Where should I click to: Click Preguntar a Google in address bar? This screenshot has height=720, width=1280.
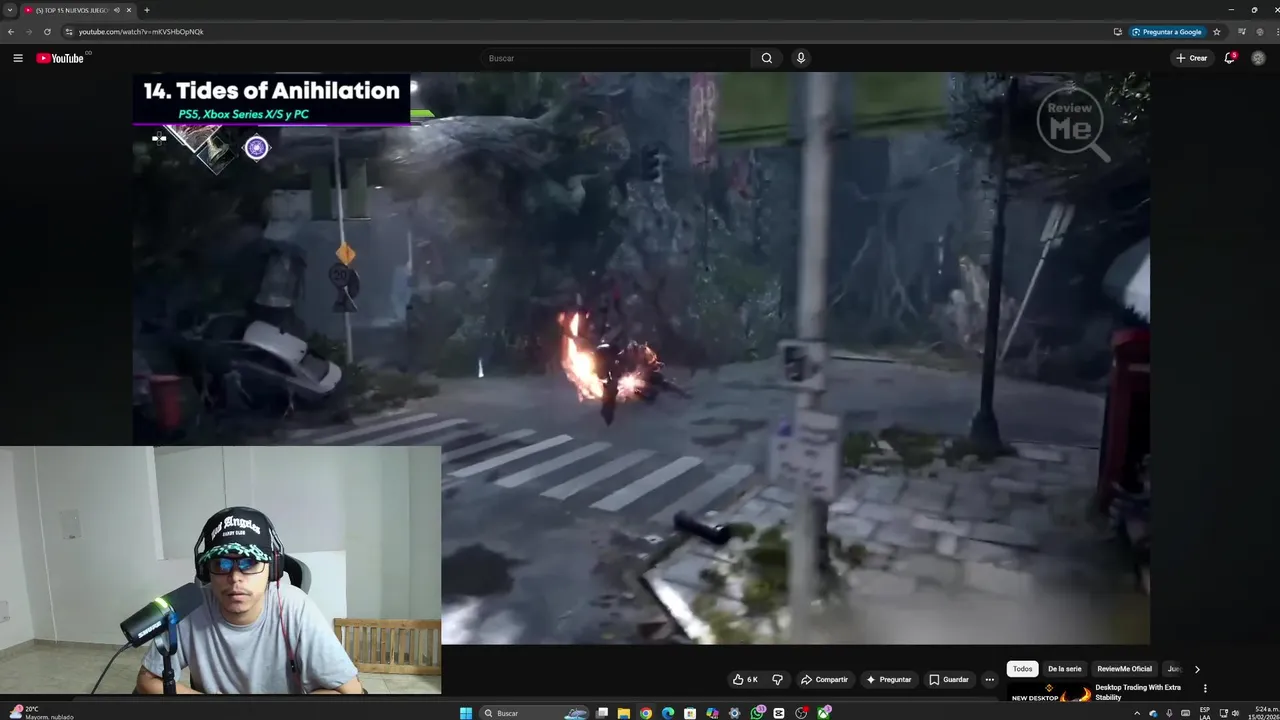(x=1166, y=31)
